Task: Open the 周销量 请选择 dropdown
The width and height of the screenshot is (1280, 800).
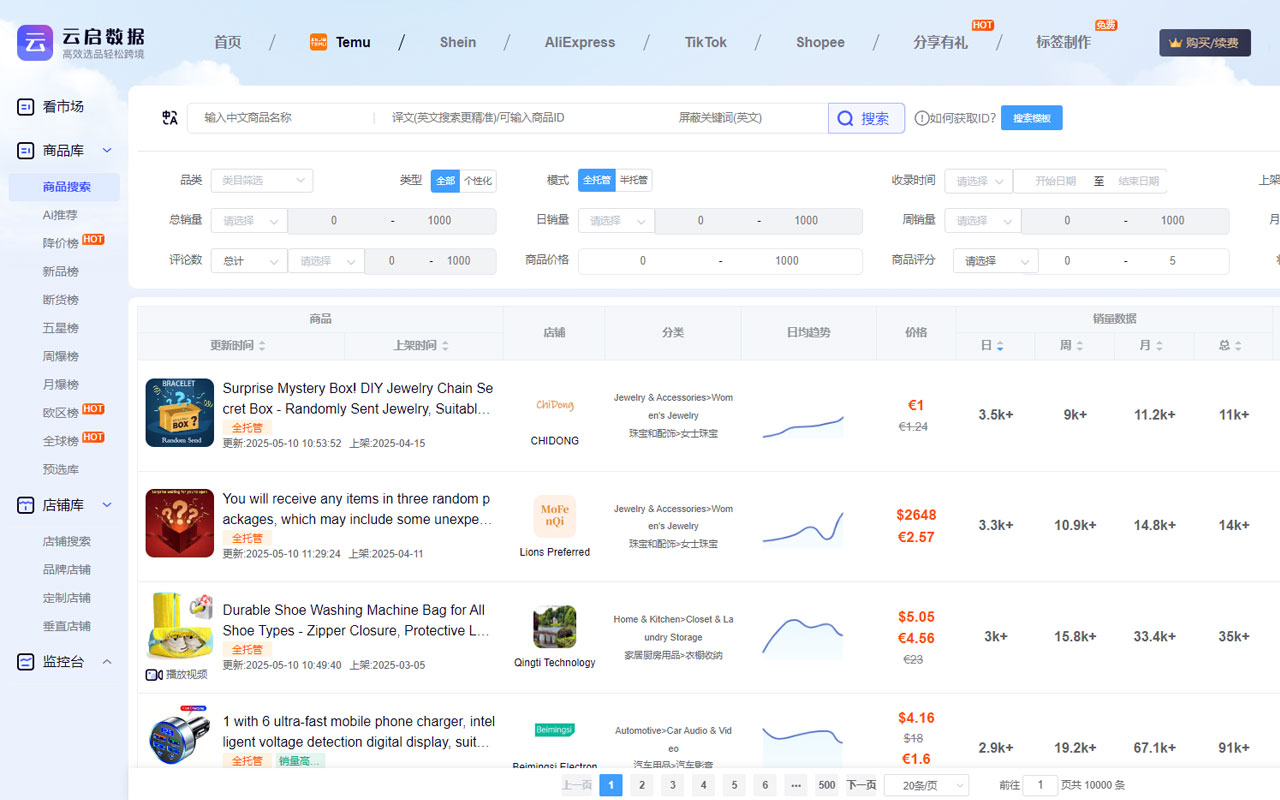Action: click(983, 221)
